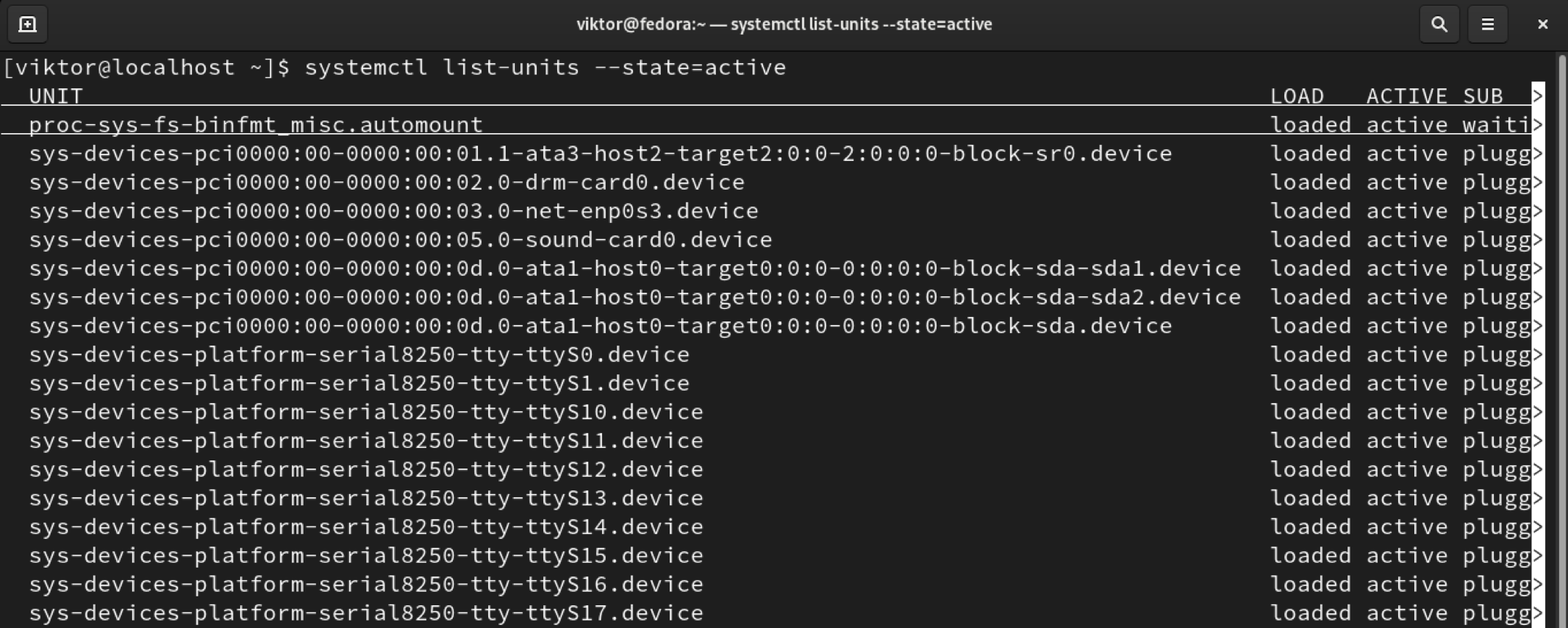Click the ttyS0.device unit entry
1568x628 pixels.
(359, 354)
